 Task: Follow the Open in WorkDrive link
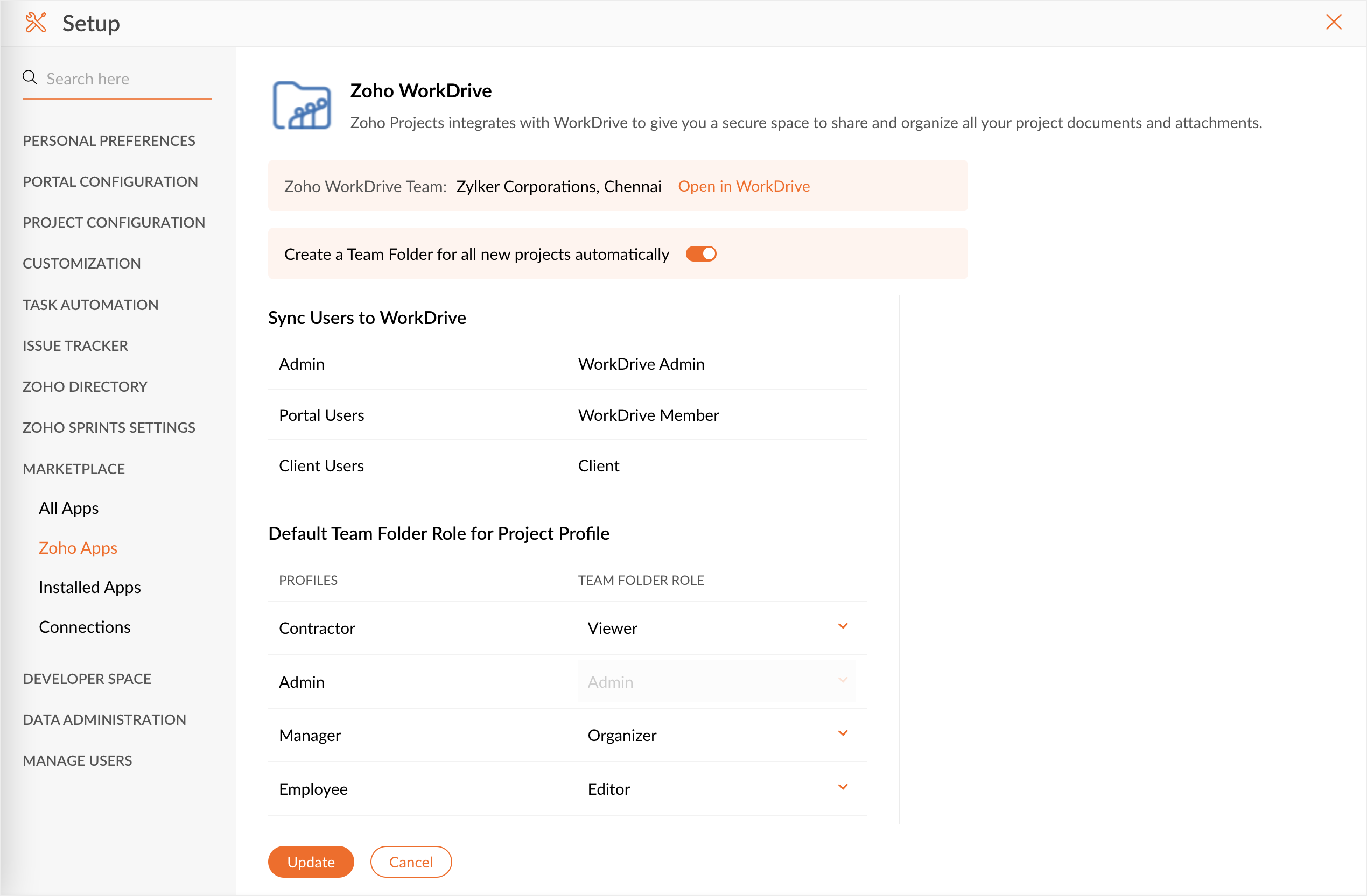tap(743, 187)
